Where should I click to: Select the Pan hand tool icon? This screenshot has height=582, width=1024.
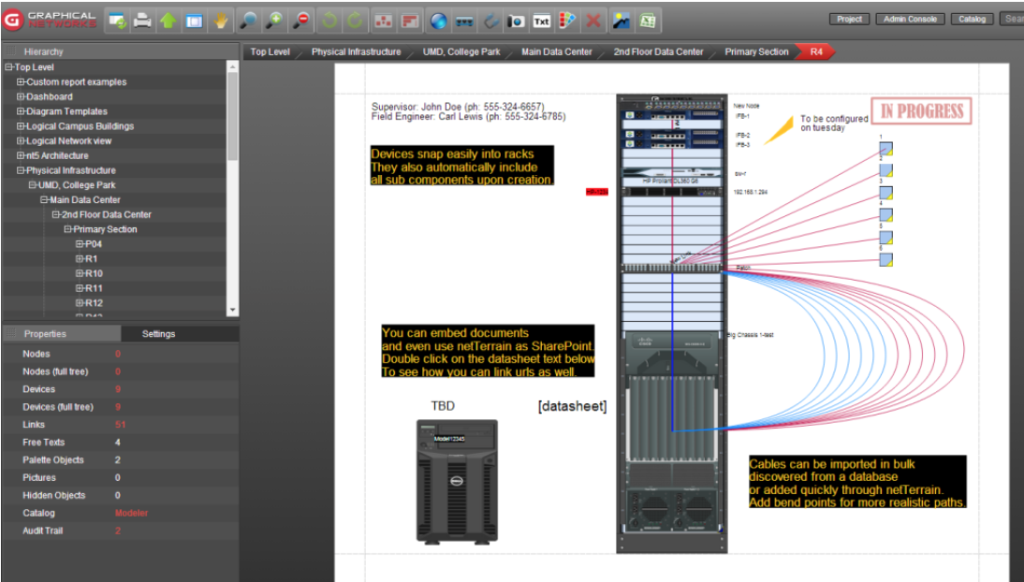219,19
